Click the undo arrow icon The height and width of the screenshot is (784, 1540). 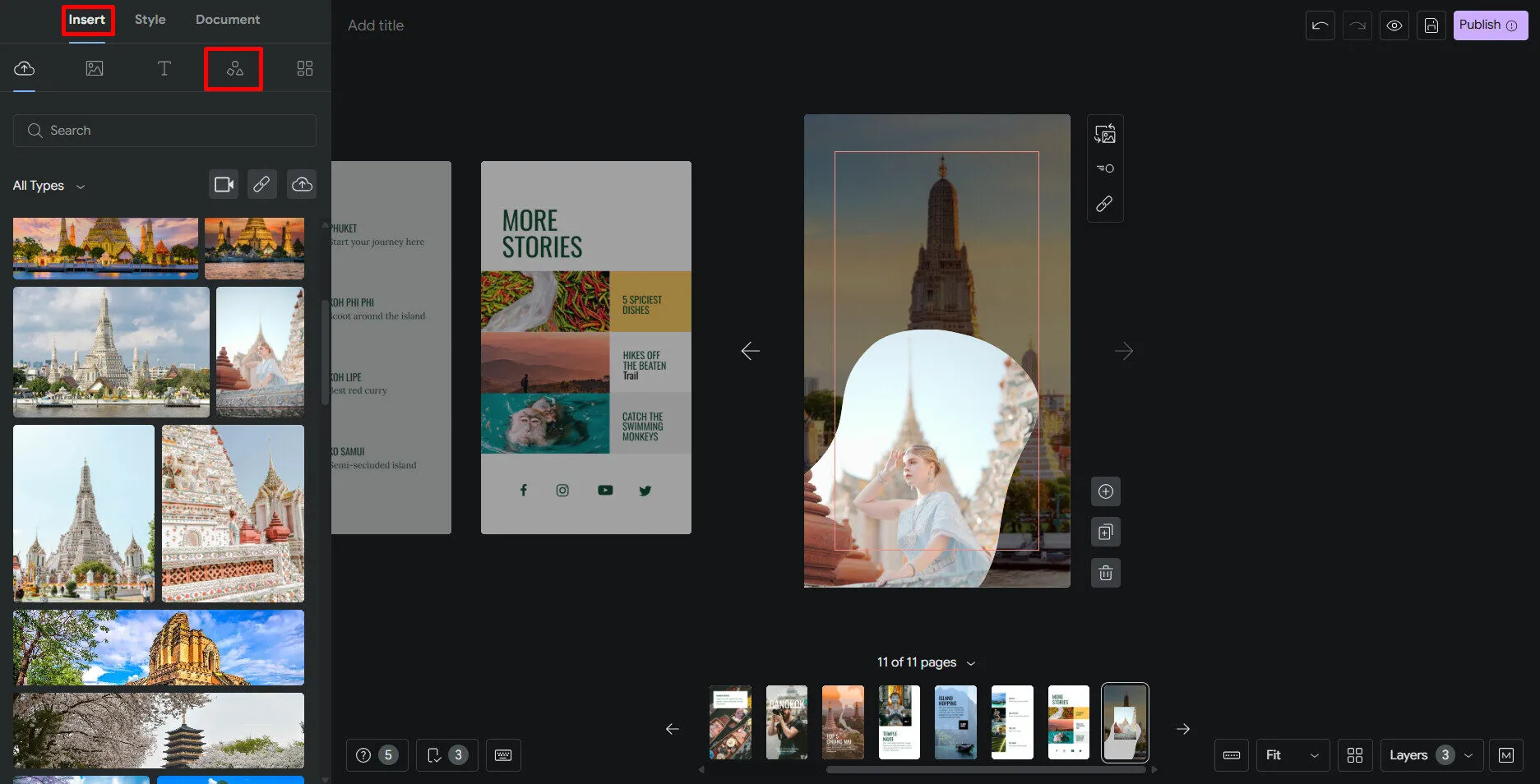(1320, 25)
